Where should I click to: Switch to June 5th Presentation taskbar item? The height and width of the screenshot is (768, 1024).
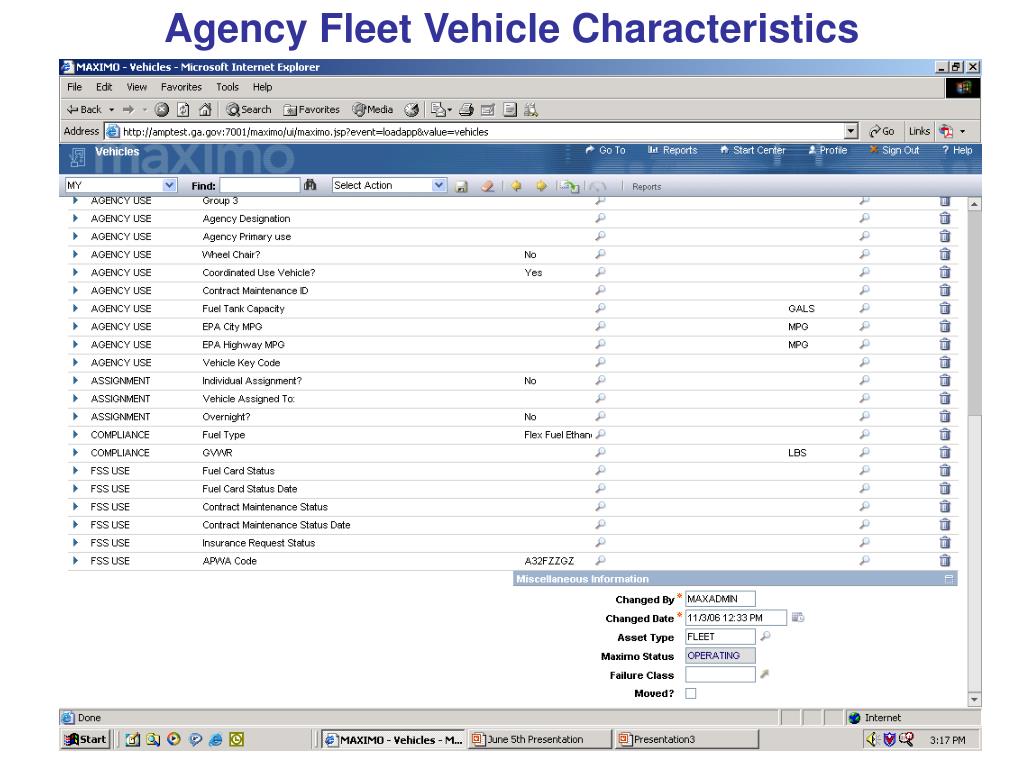click(539, 739)
